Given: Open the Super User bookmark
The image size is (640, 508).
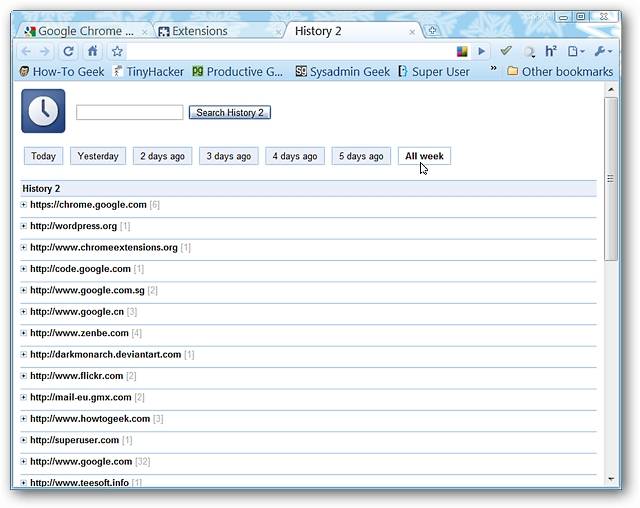Looking at the screenshot, I should point(434,72).
